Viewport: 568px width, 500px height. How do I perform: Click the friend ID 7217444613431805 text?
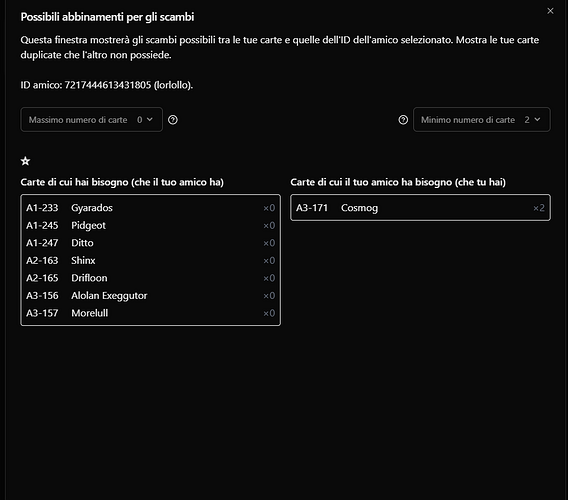[x=108, y=85]
